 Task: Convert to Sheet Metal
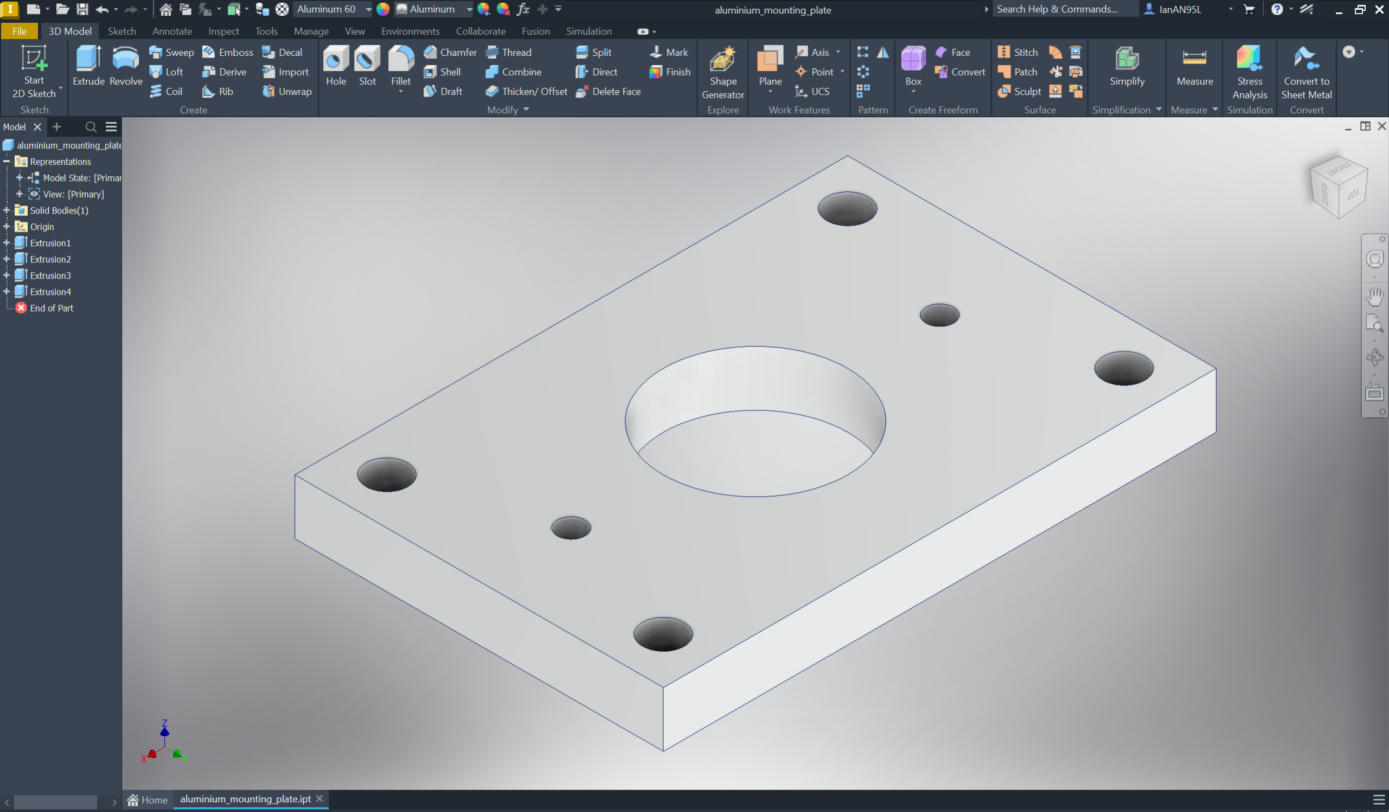pyautogui.click(x=1306, y=72)
